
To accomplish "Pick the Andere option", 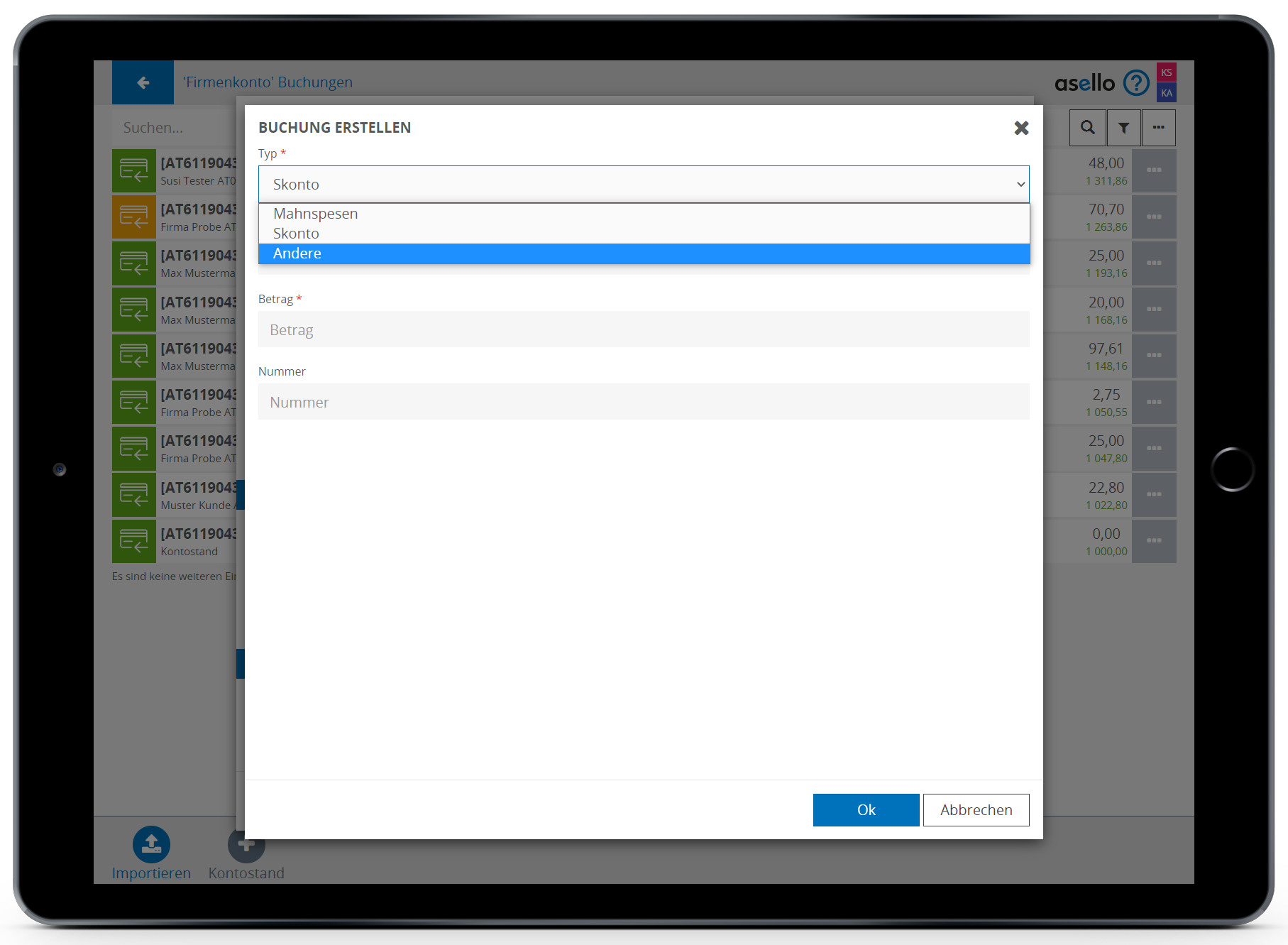I will click(297, 253).
